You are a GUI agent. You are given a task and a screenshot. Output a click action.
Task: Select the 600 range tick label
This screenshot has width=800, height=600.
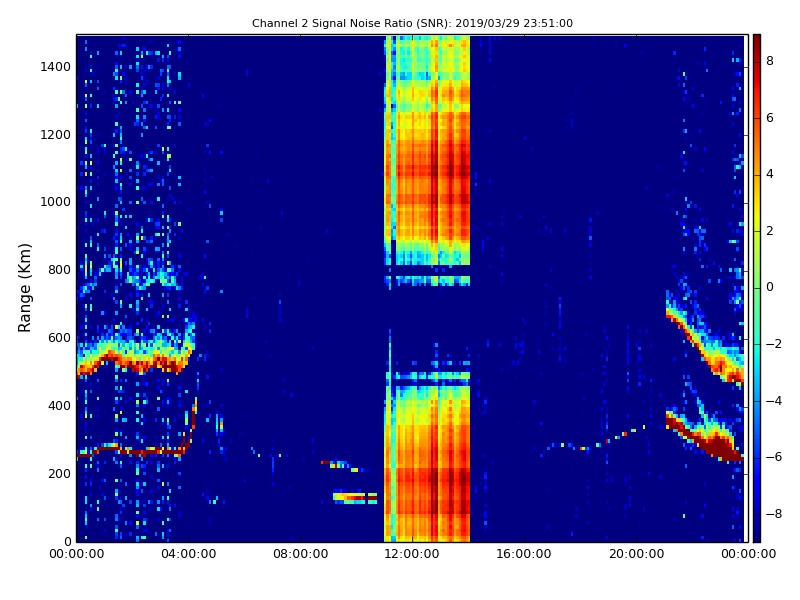click(60, 338)
